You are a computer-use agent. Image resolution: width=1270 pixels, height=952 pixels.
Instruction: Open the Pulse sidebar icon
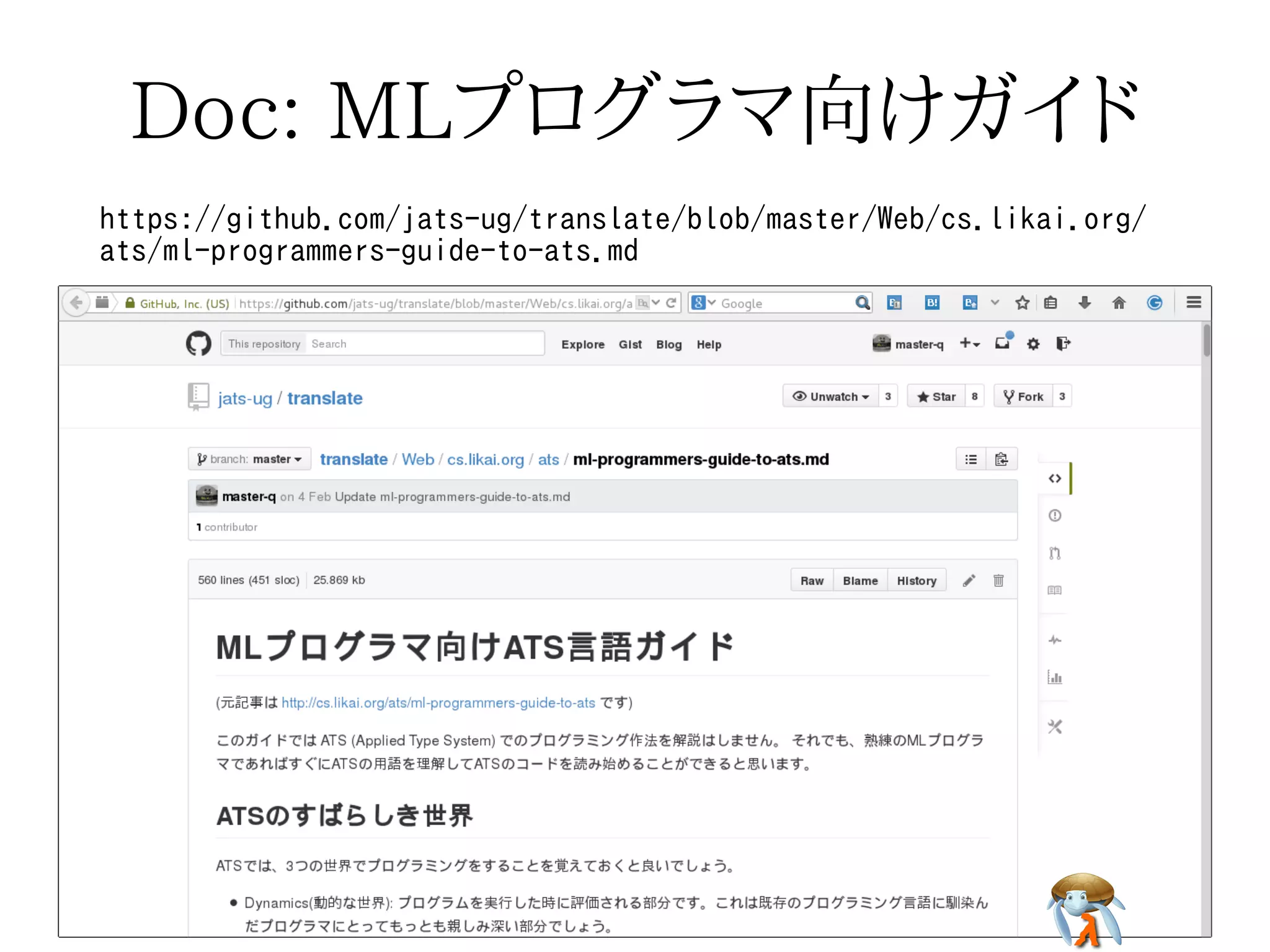pos(1055,640)
